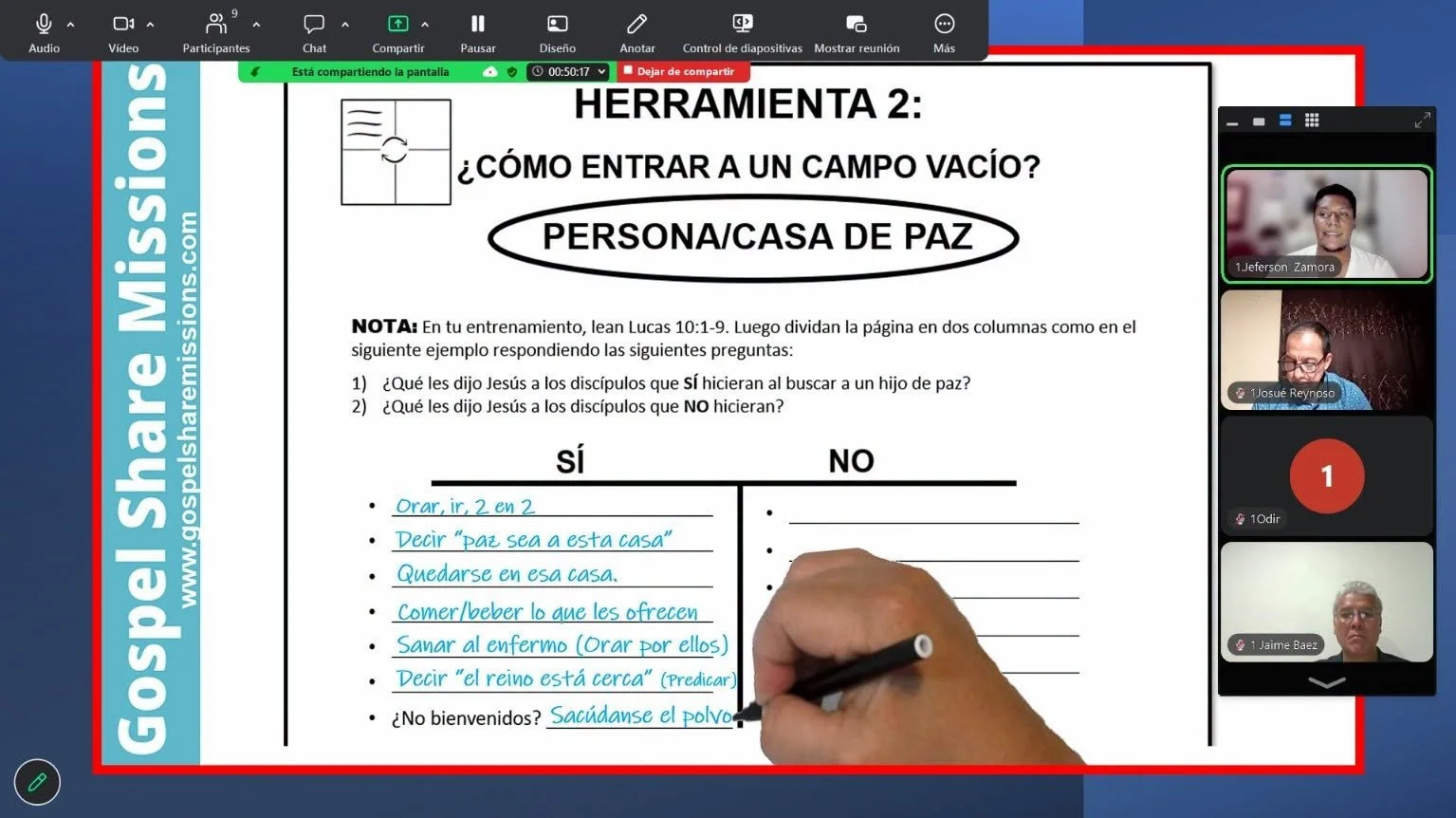Switch video panel to single speaker view

(1259, 121)
